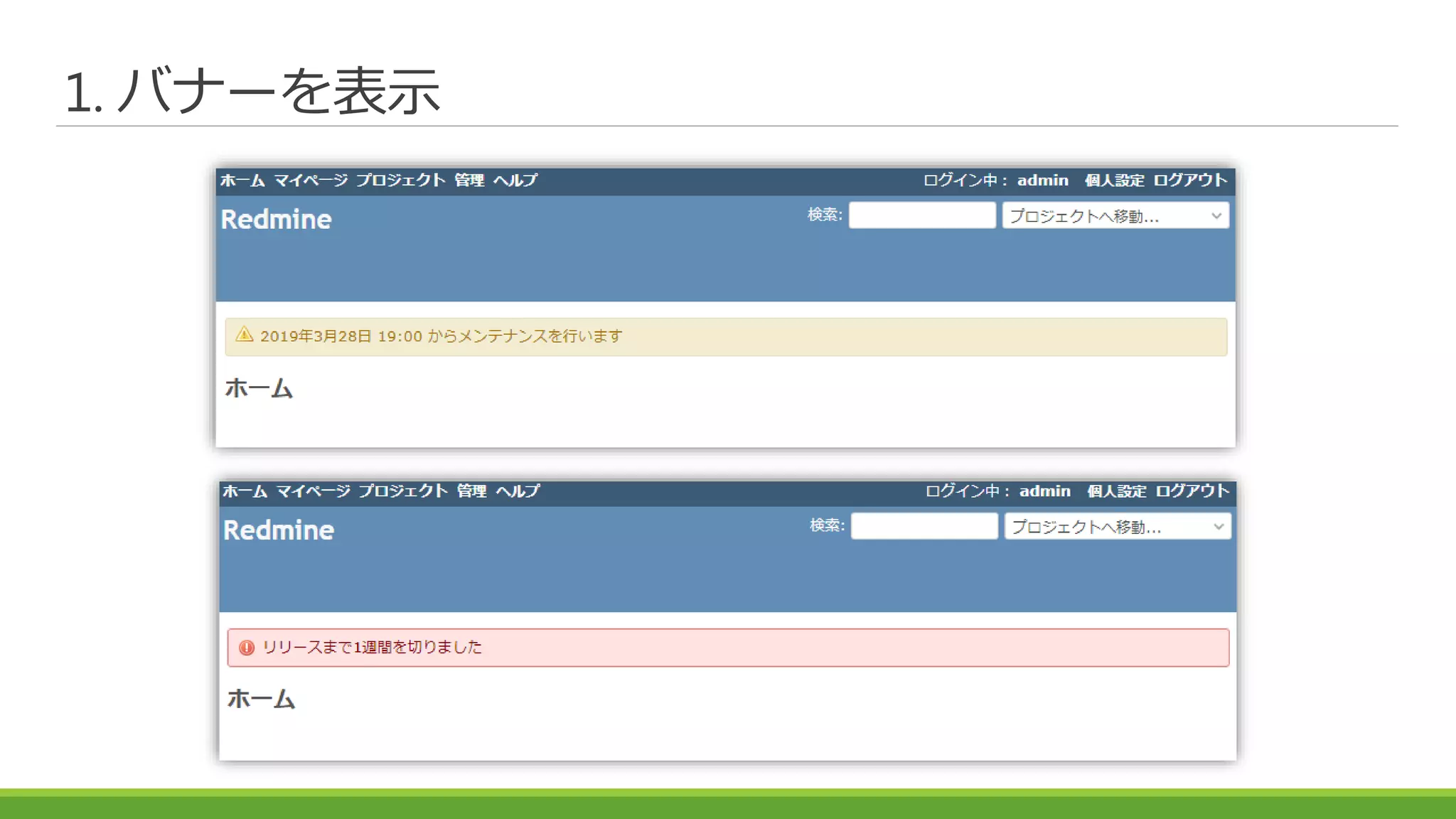Open 管理 menu in lower Redmine screenshot
This screenshot has height=819, width=1456.
click(471, 491)
